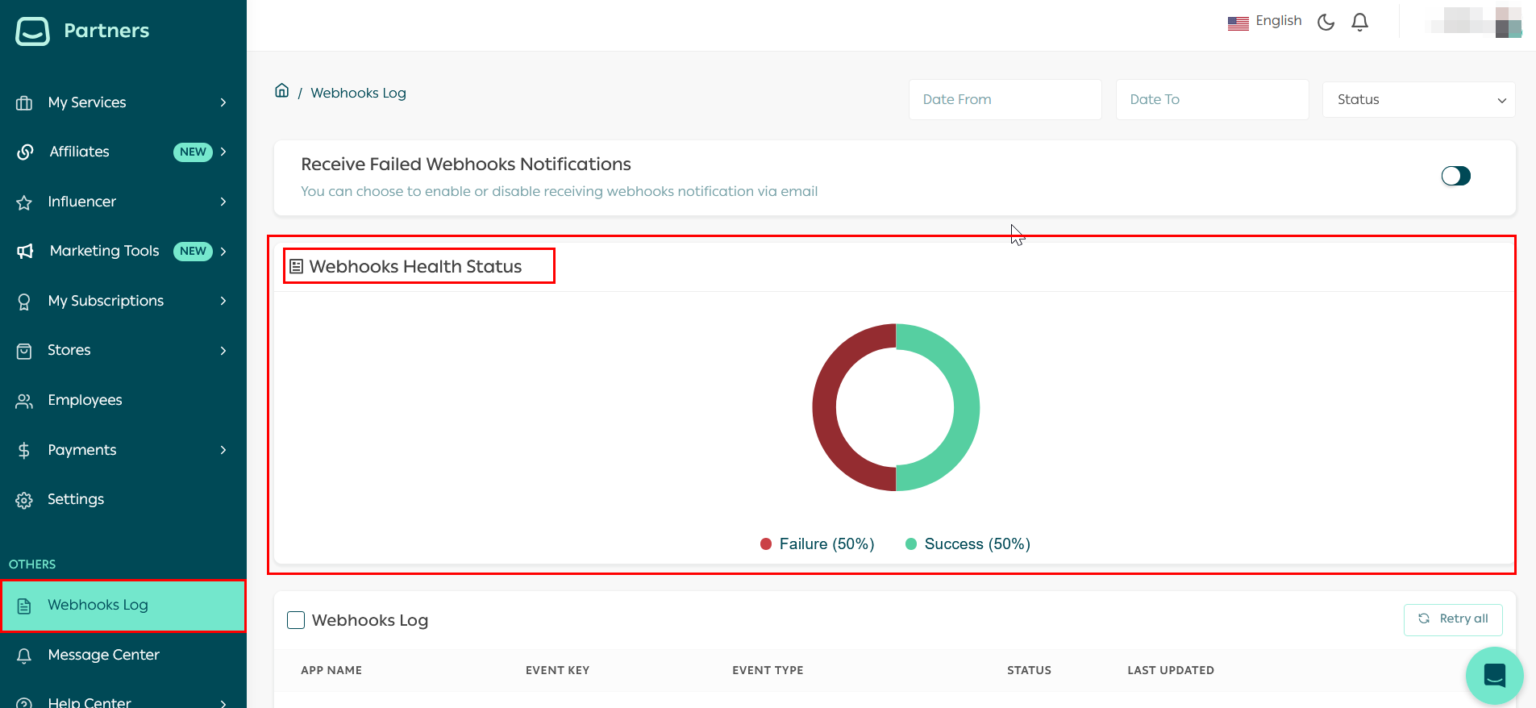Click the My Subscriptions badge icon
Screen dimensions: 1536x708
pos(24,301)
